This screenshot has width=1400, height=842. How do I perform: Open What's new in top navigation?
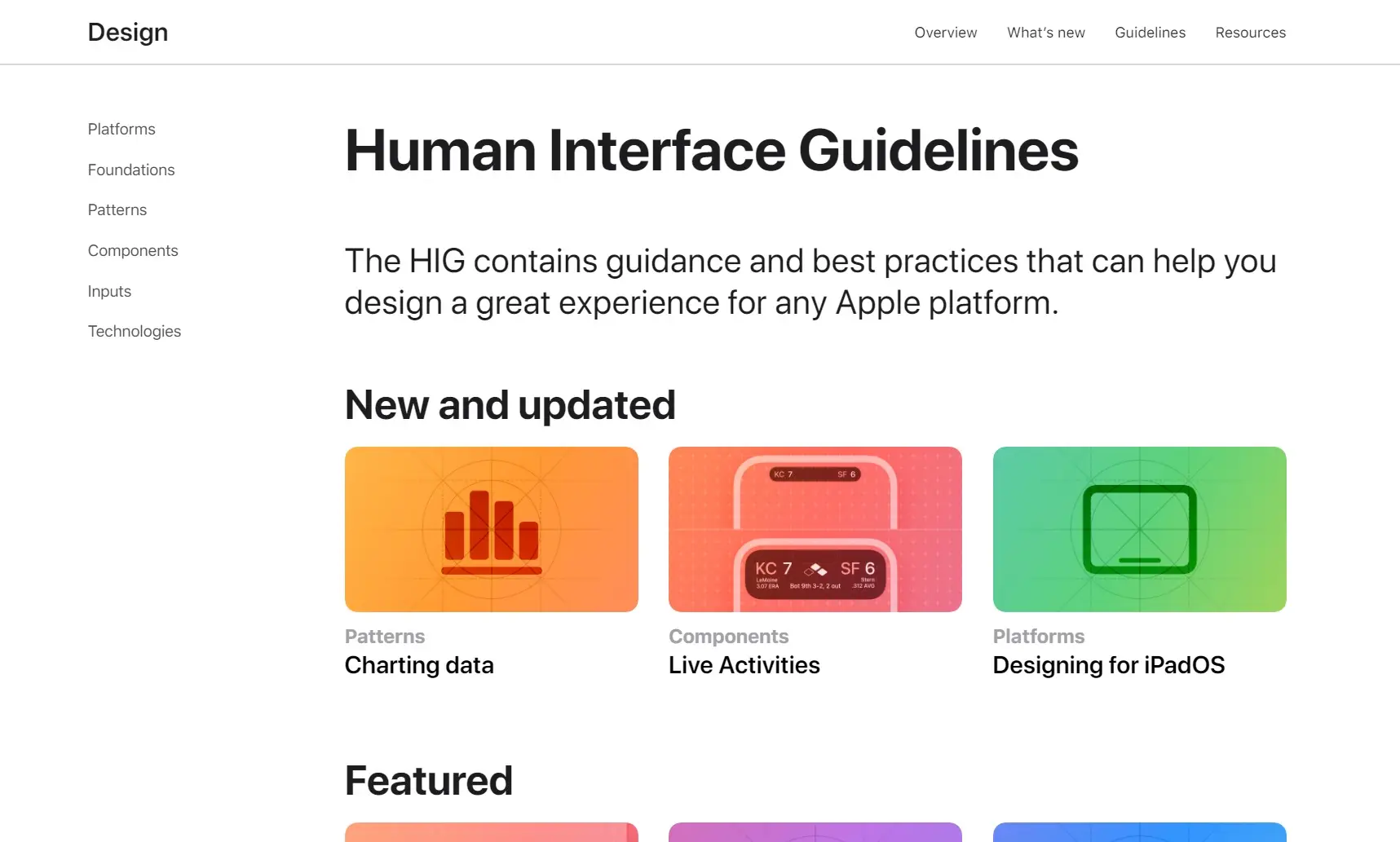tap(1046, 33)
